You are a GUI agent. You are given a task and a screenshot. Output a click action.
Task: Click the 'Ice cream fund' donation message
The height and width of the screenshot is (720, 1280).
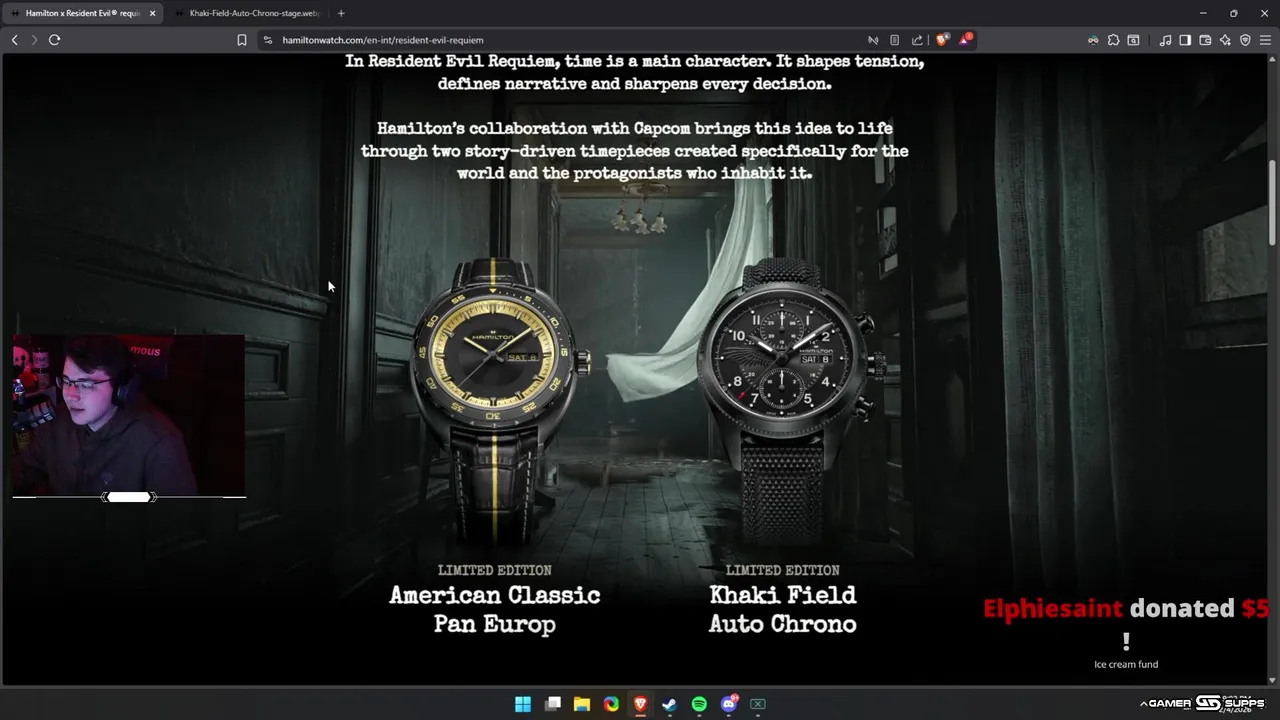[x=1126, y=664]
